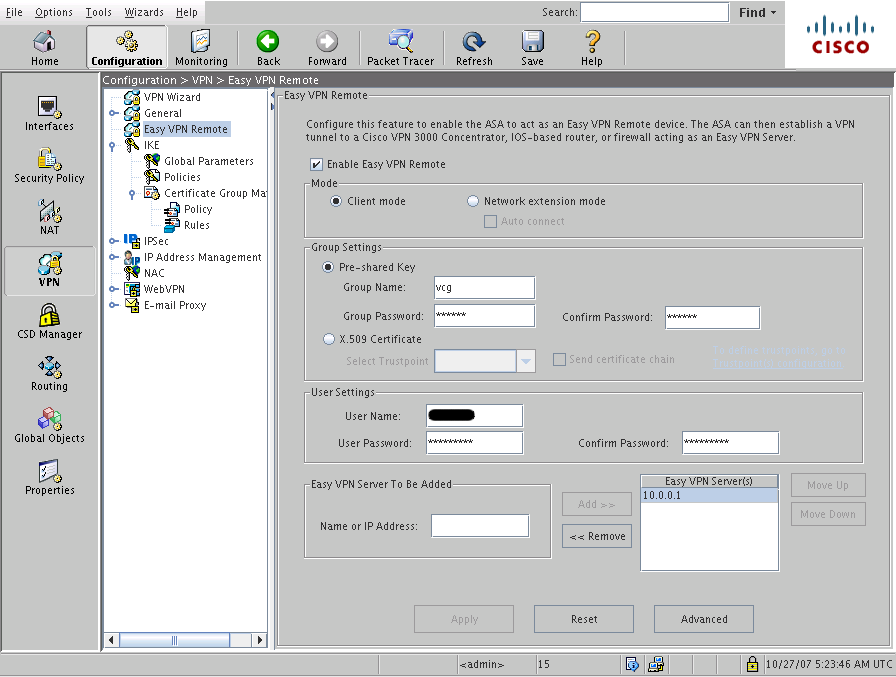
Task: Select Policy under Certificate Group
Action: point(198,209)
